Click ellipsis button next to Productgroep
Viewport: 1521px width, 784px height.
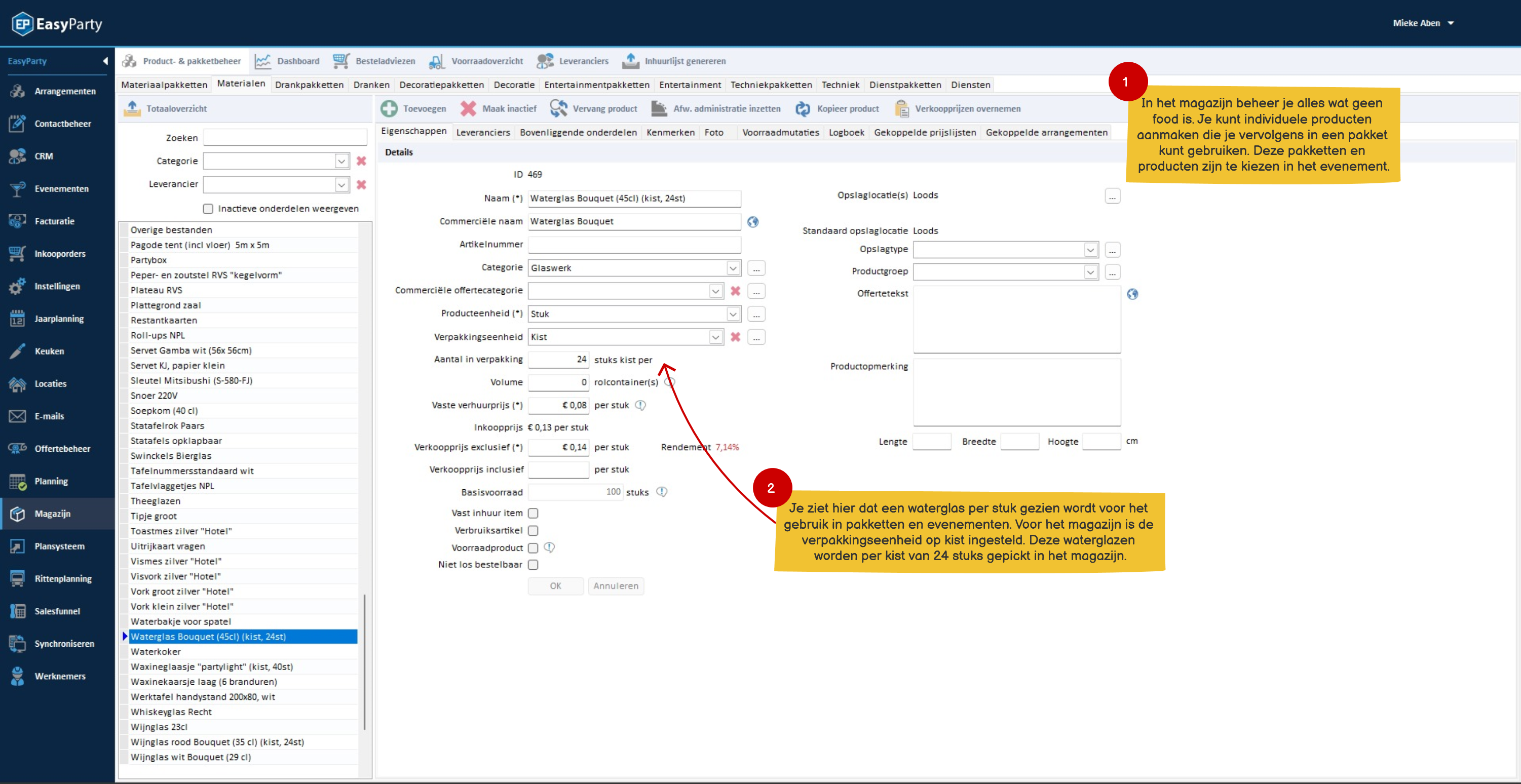click(x=1112, y=271)
